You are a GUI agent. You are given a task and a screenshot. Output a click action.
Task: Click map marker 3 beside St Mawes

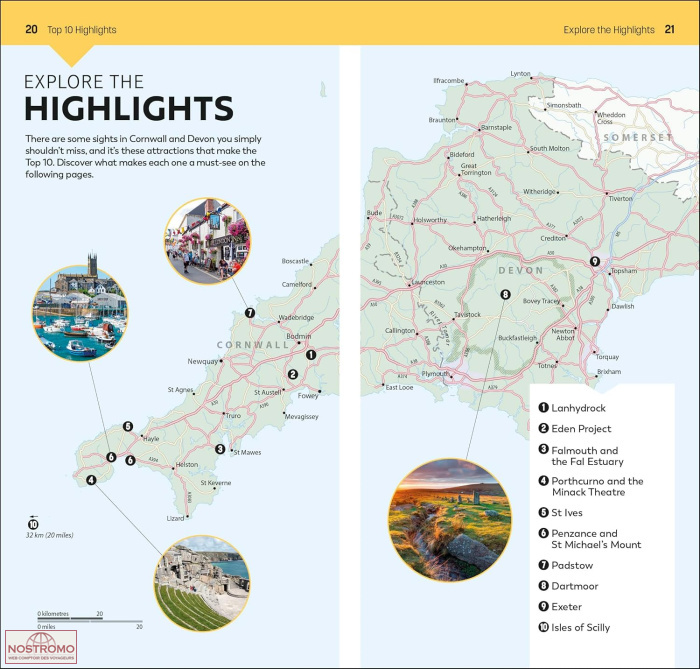coord(220,449)
